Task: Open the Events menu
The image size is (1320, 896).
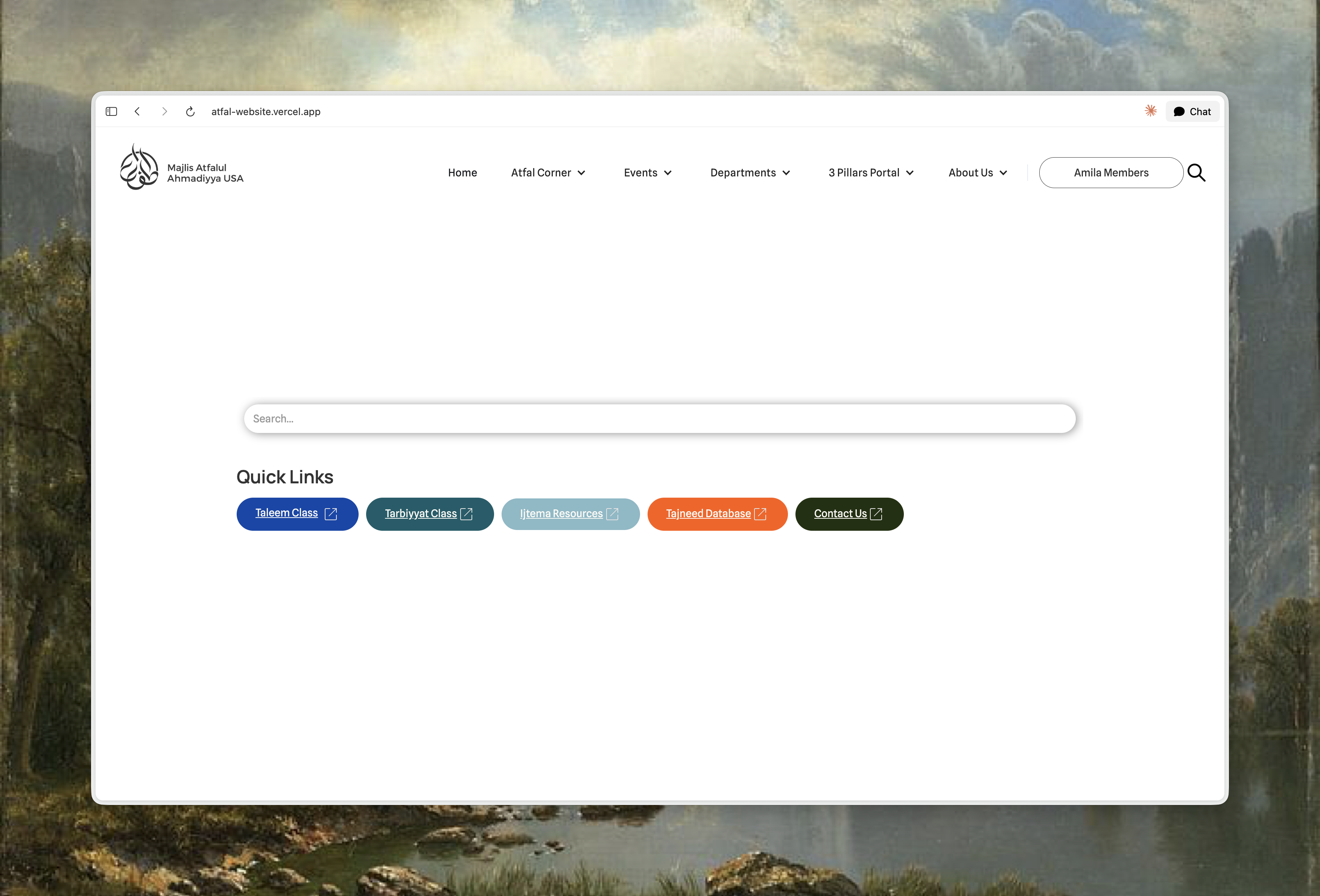Action: 648,173
